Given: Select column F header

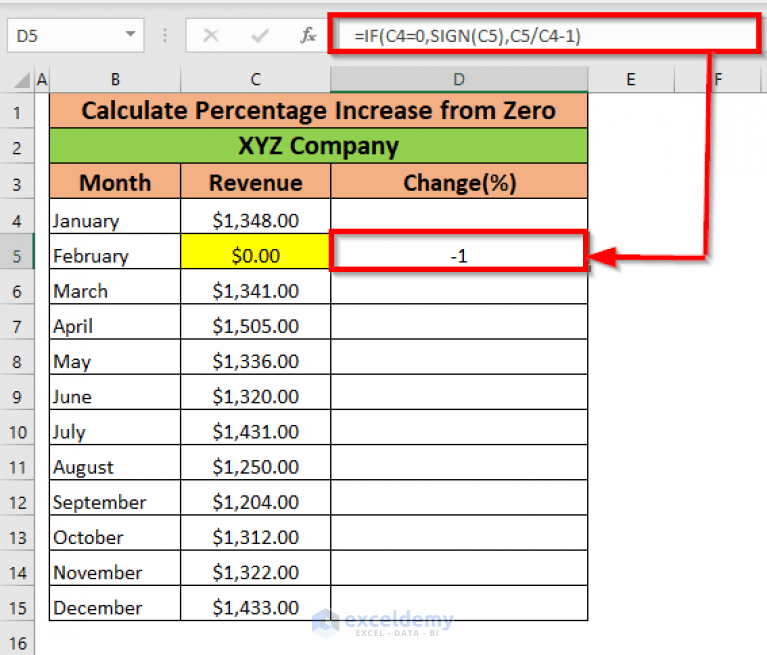Looking at the screenshot, I should click(718, 79).
